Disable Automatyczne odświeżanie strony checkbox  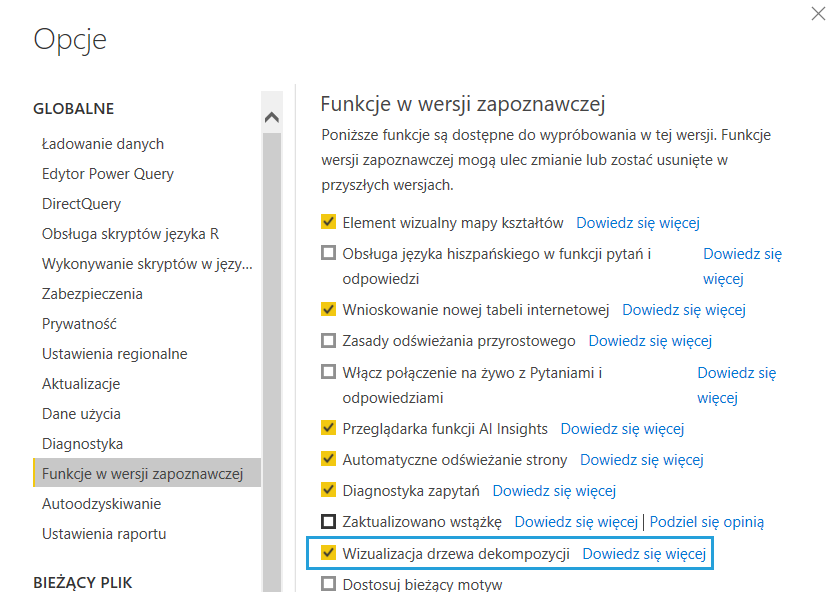click(328, 459)
